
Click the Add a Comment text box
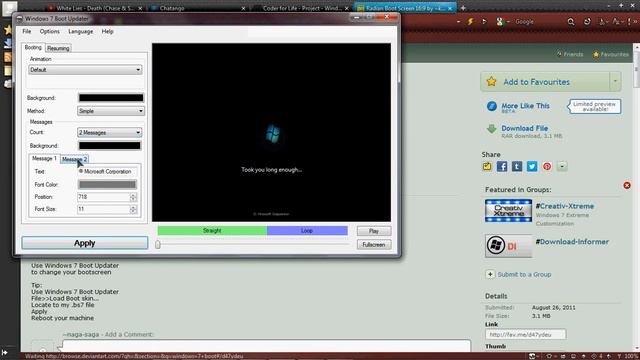coord(266,345)
